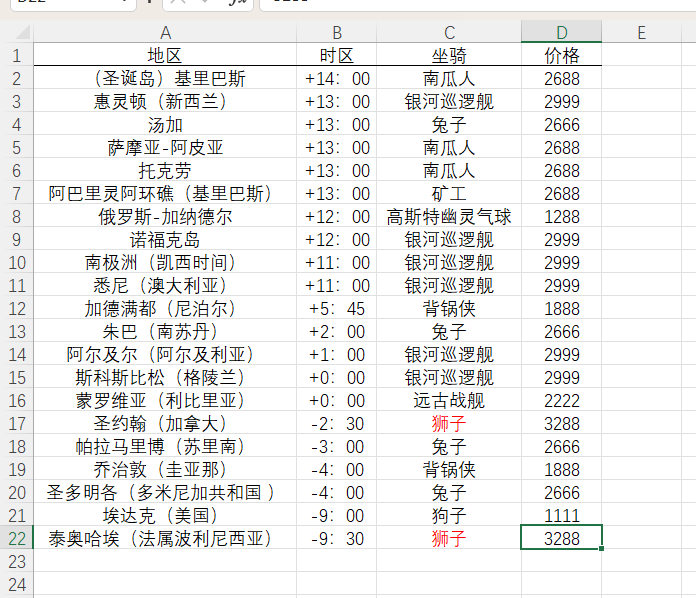Select price cell 2222

[562, 401]
